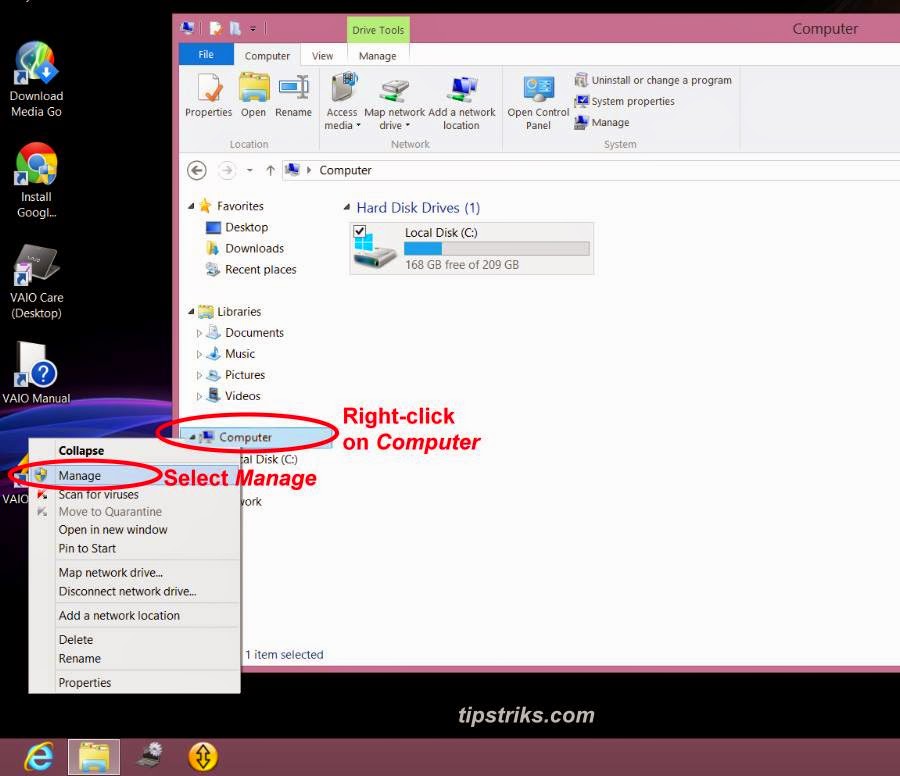Expand the Music library node

click(x=199, y=354)
